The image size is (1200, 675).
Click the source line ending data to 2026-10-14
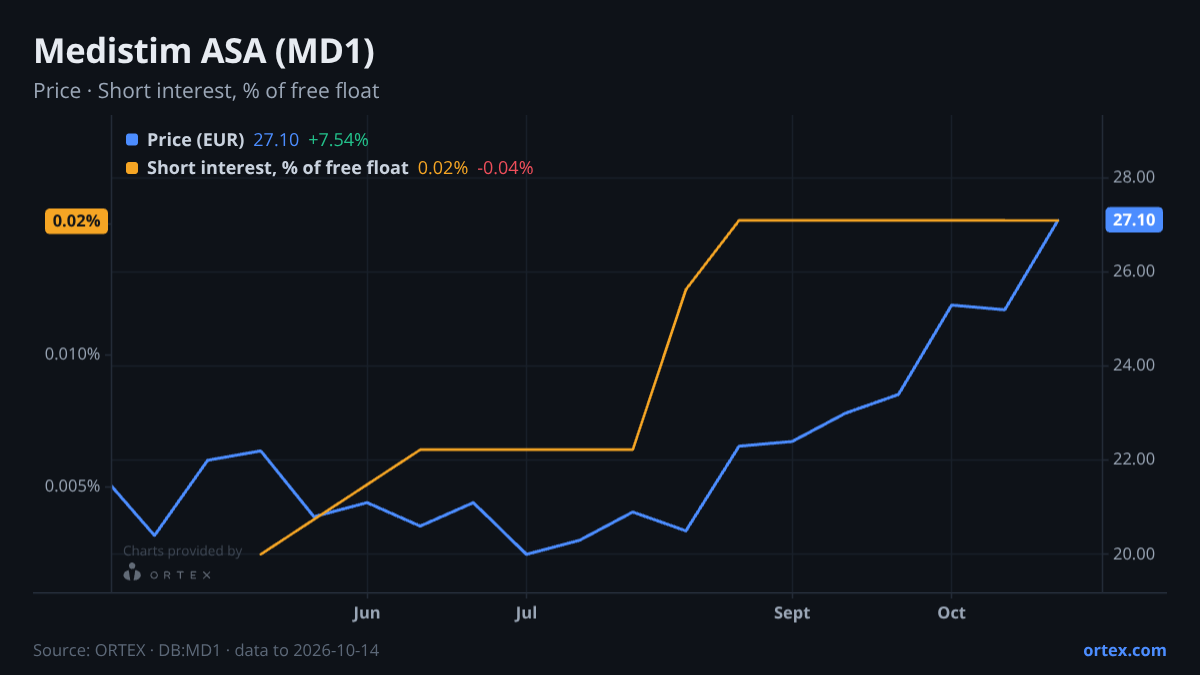pos(206,650)
